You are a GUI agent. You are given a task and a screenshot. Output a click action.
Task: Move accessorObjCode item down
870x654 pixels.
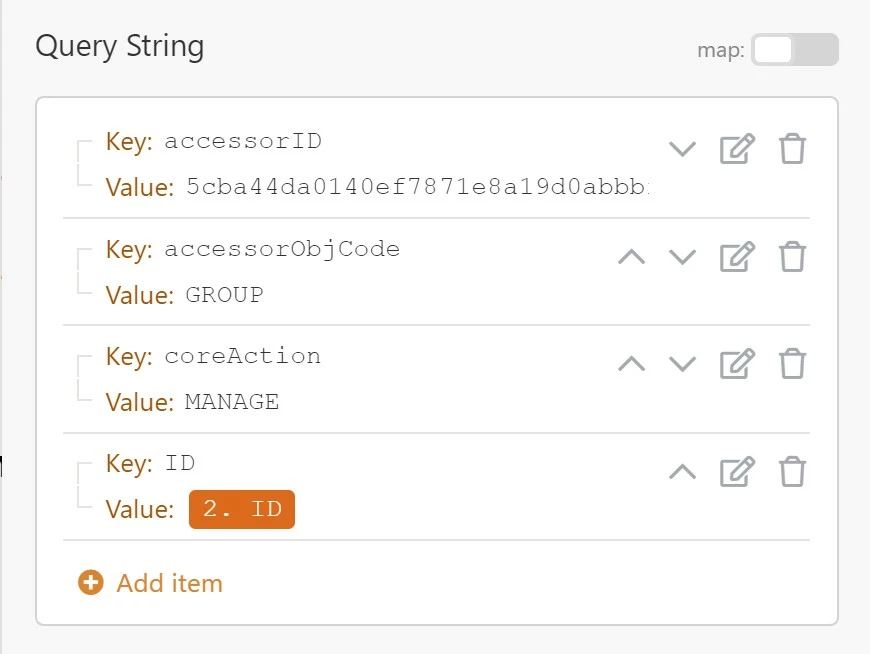(x=682, y=257)
